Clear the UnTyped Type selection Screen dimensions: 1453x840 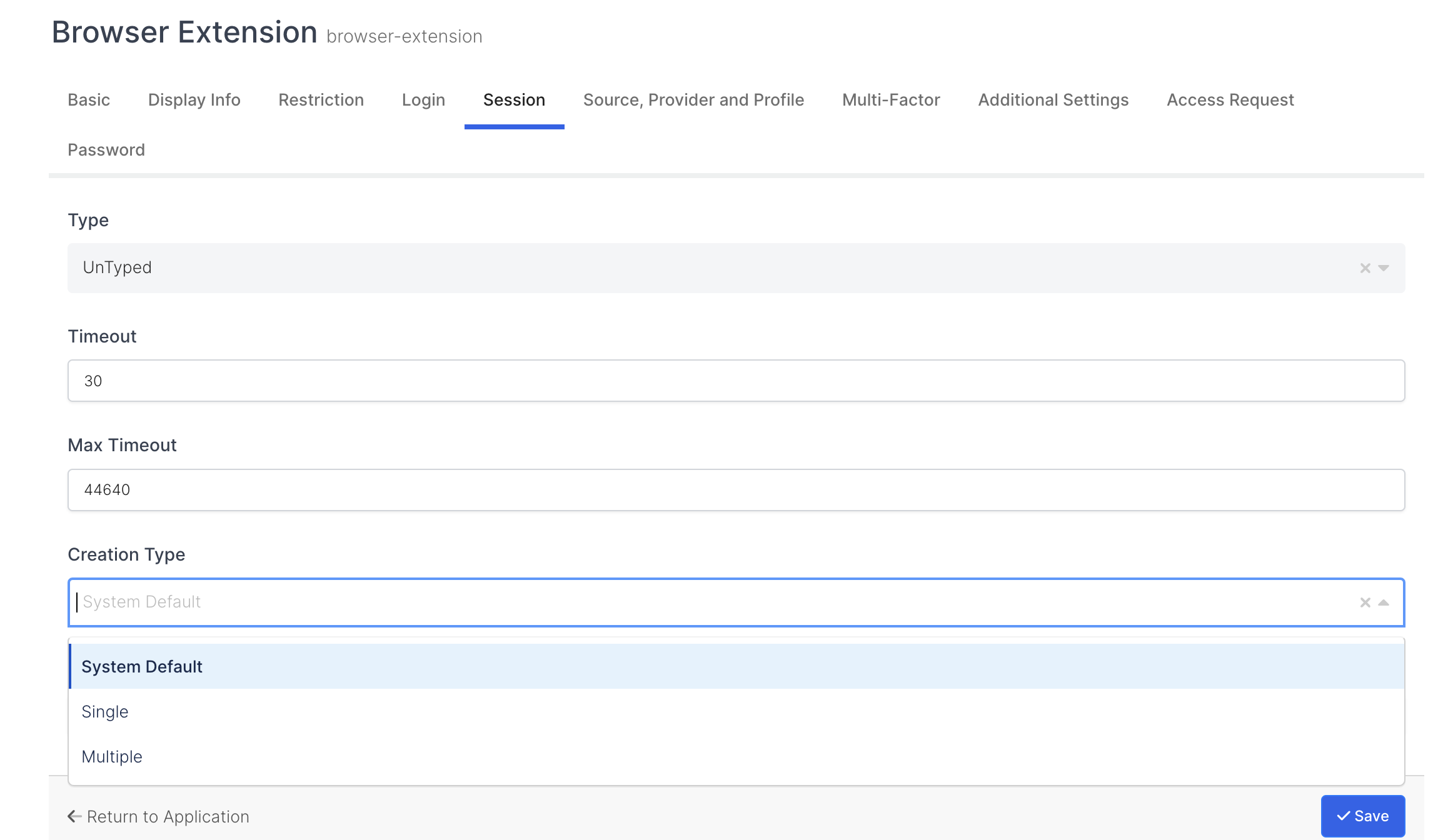pyautogui.click(x=1365, y=268)
